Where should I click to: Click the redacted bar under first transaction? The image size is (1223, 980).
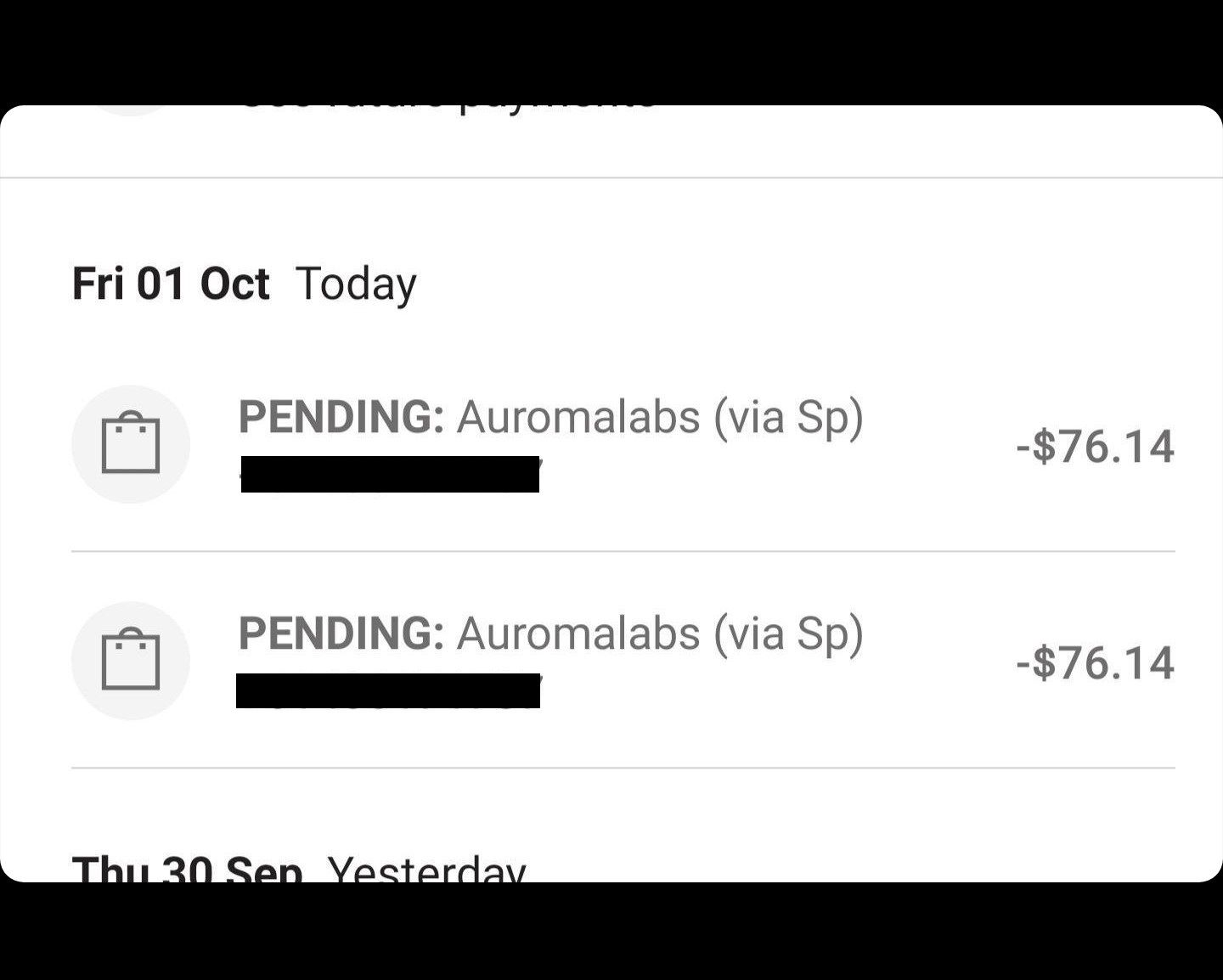(390, 474)
